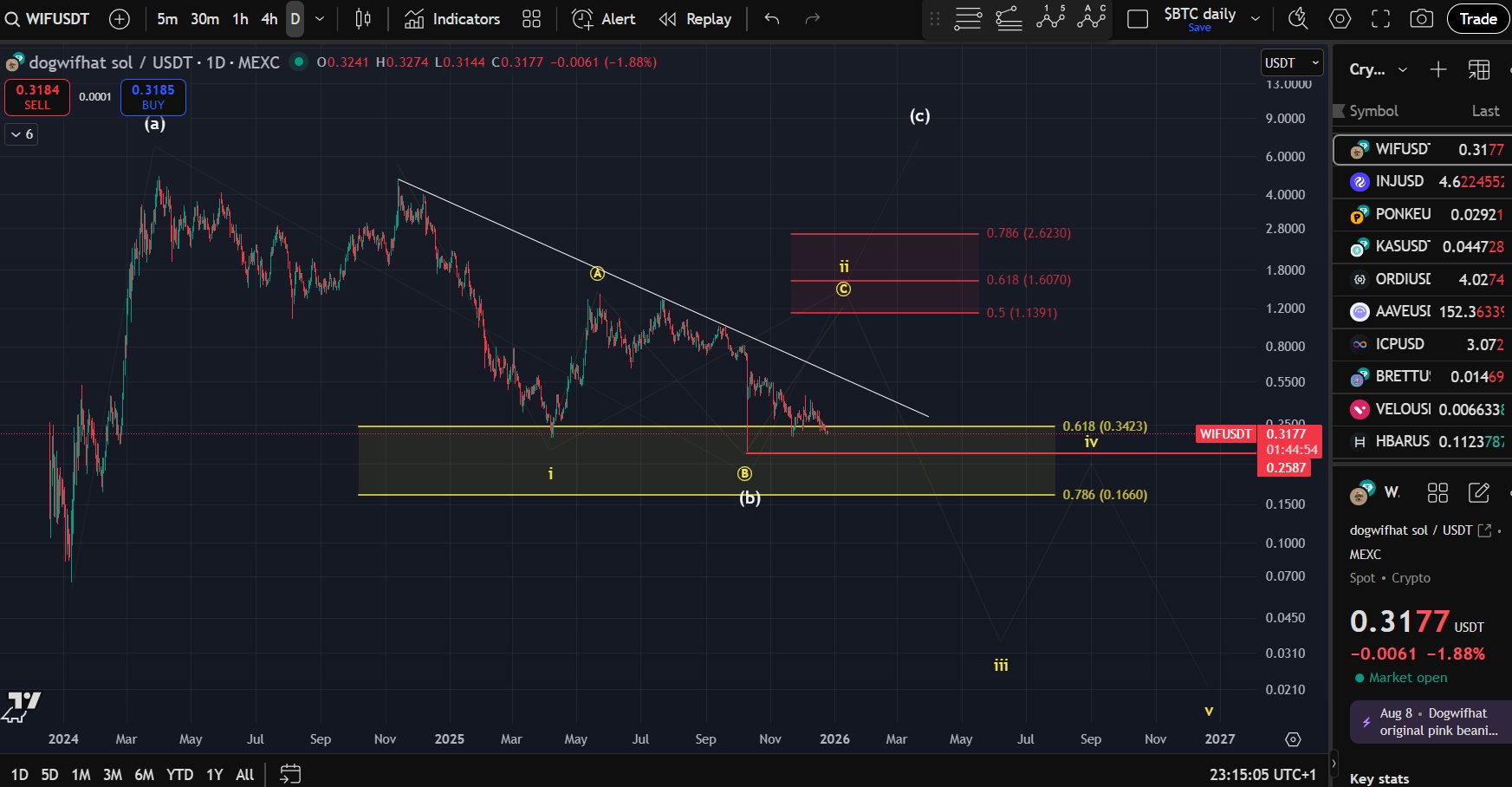Select ORDIUSD row in the watchlist

pyautogui.click(x=1422, y=279)
